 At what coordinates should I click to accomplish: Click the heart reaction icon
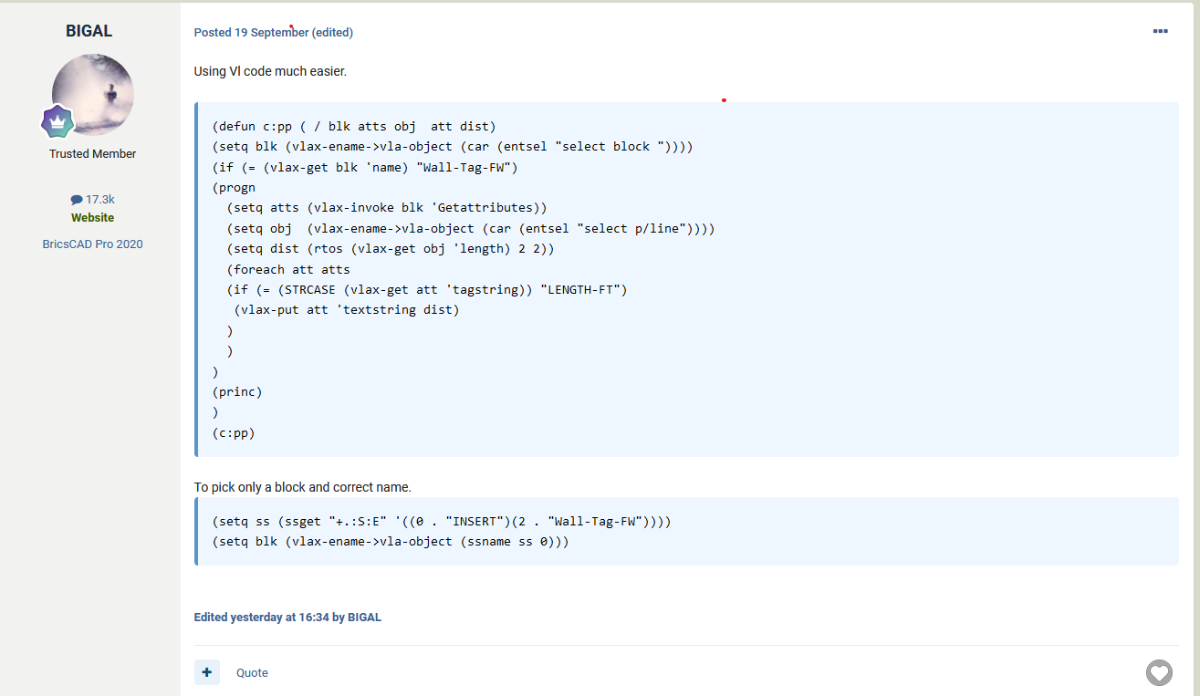point(1158,673)
